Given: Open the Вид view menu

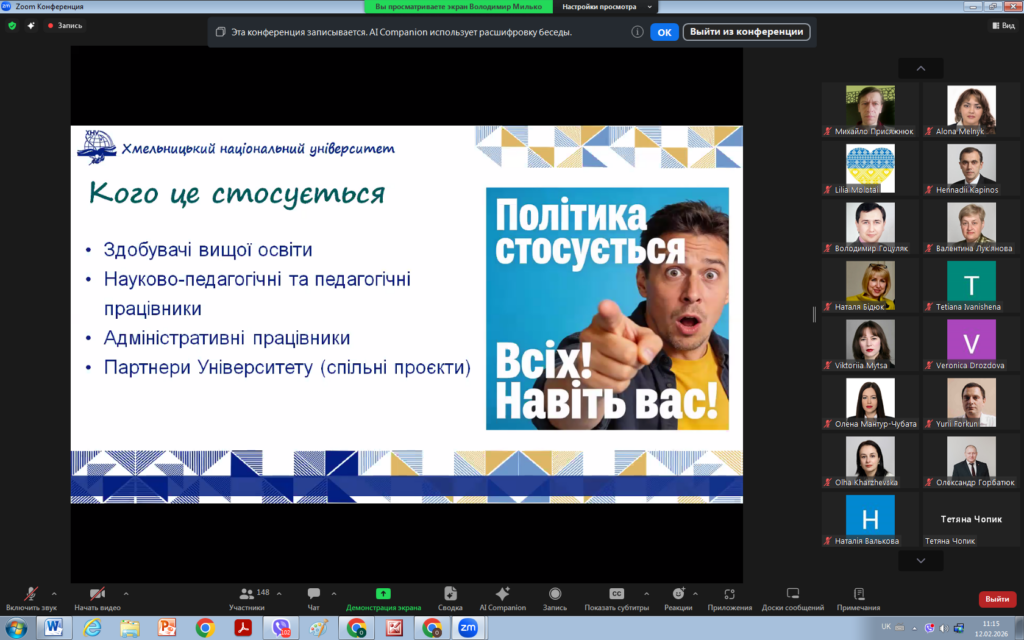Looking at the screenshot, I should pyautogui.click(x=1002, y=26).
